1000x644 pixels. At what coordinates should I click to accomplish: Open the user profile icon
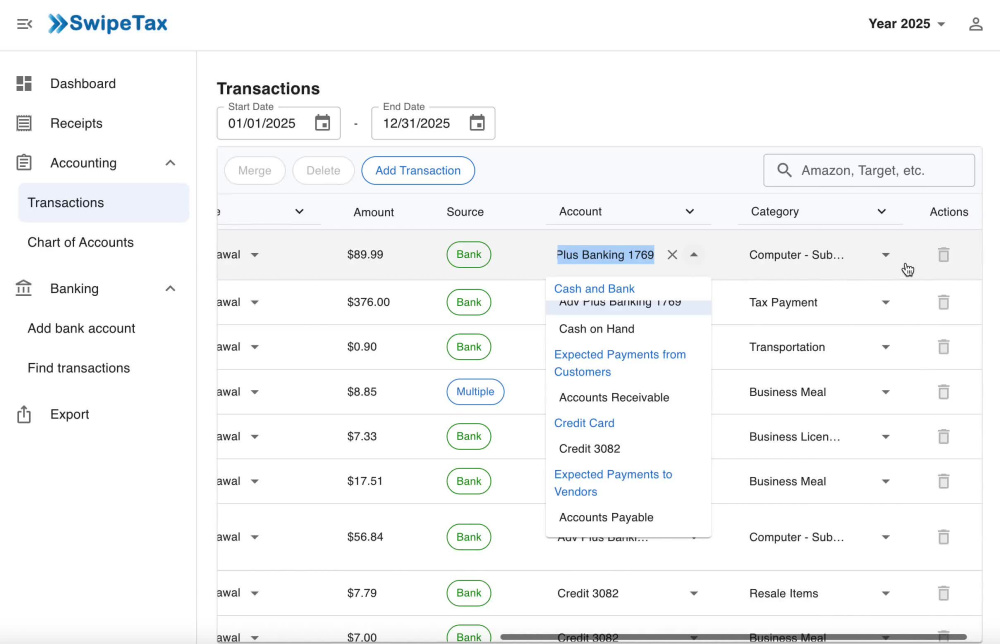click(x=975, y=24)
